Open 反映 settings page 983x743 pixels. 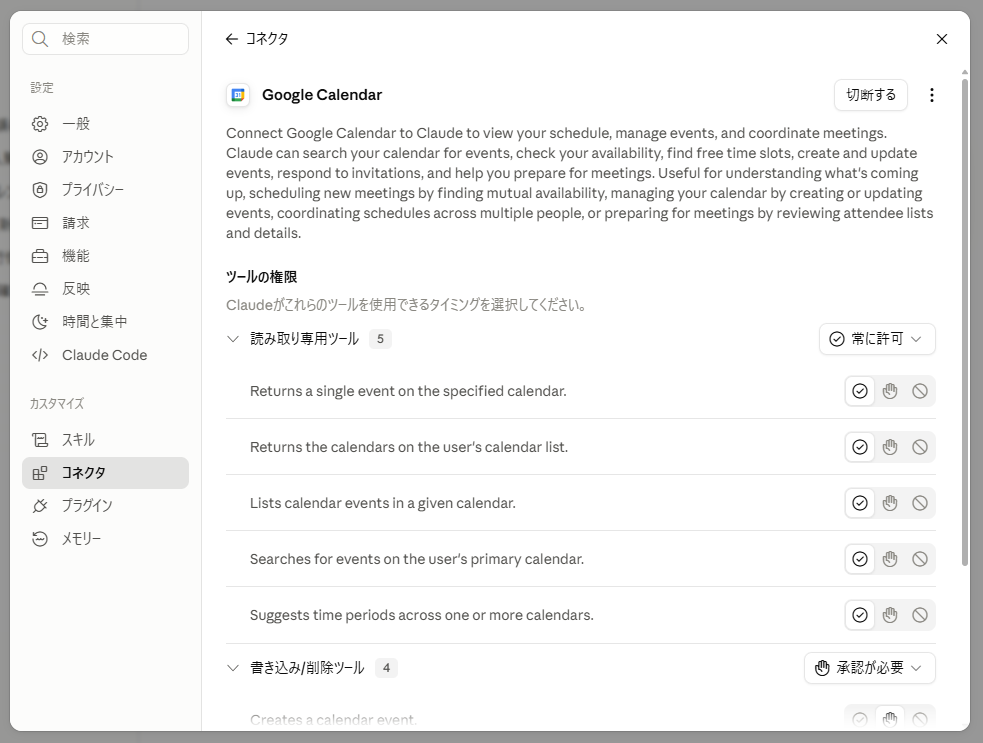(105, 288)
